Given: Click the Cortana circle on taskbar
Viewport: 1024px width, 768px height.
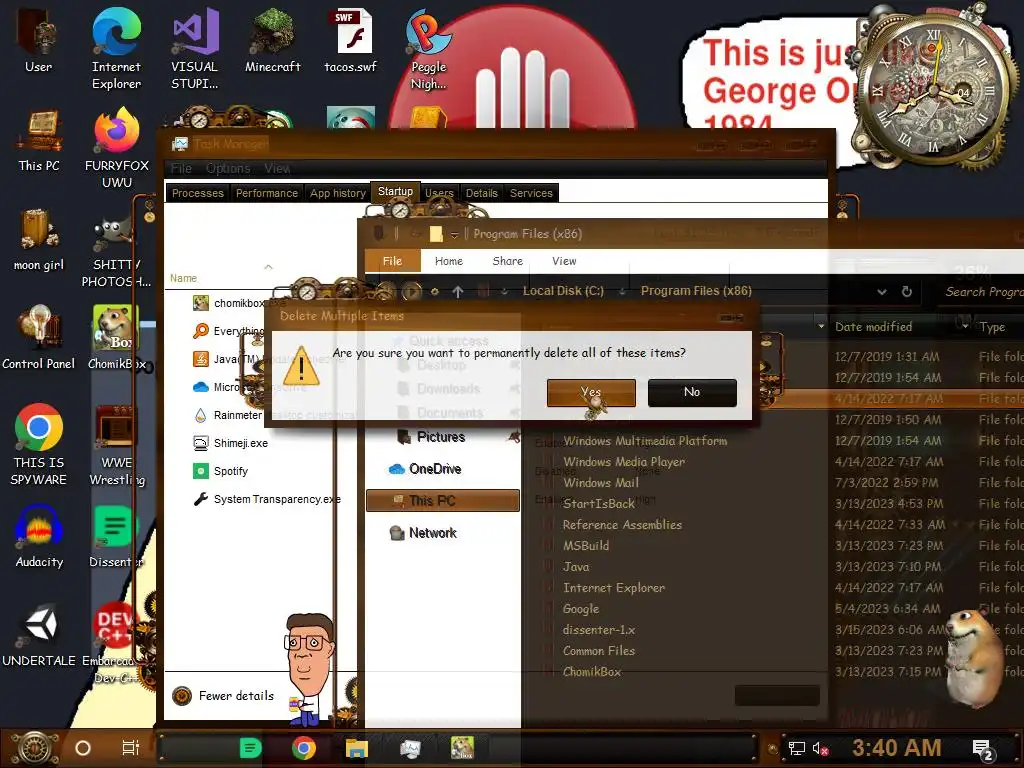Looking at the screenshot, I should coord(82,748).
